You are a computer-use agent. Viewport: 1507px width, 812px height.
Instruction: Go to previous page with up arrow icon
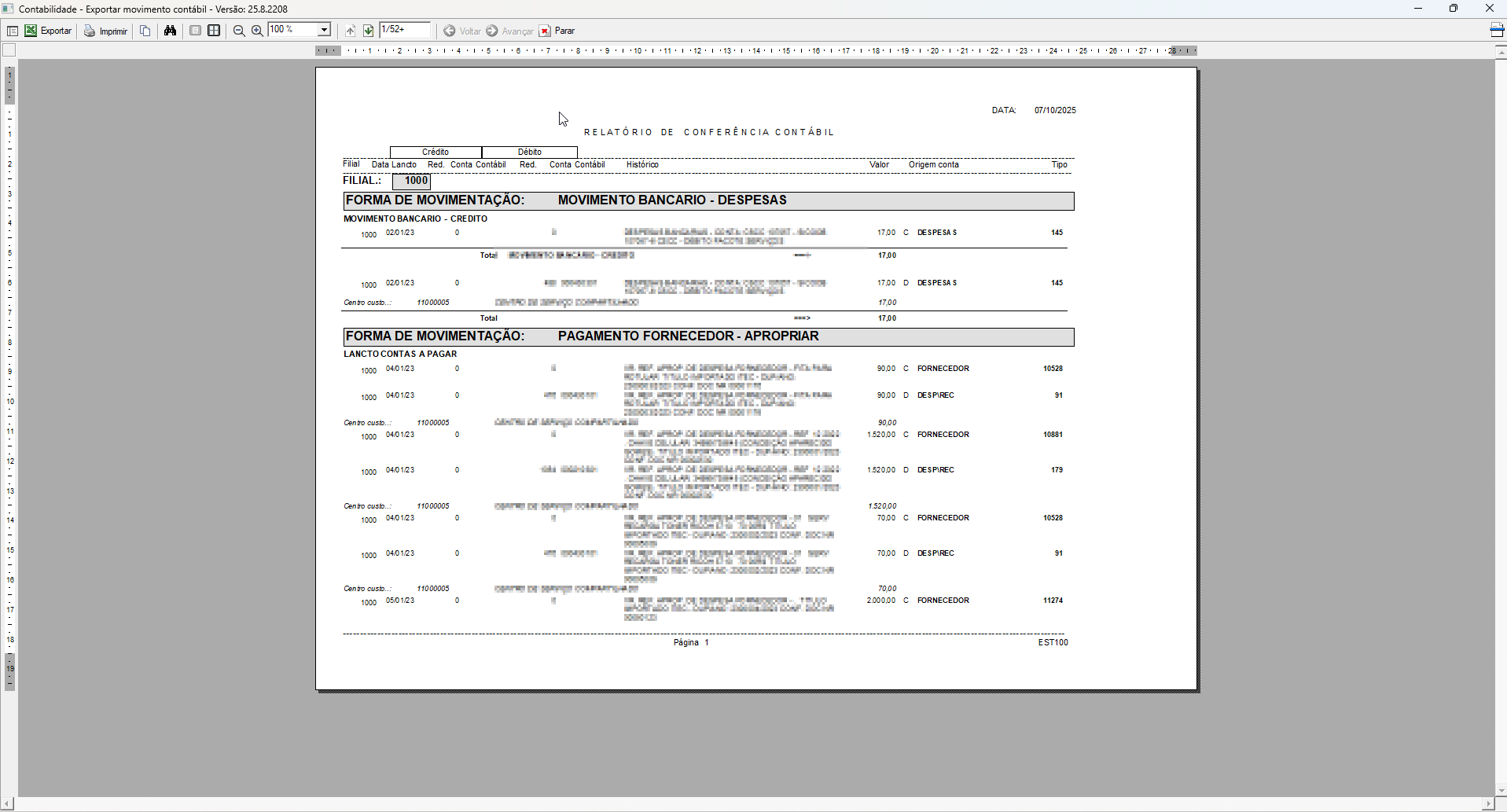(x=351, y=31)
